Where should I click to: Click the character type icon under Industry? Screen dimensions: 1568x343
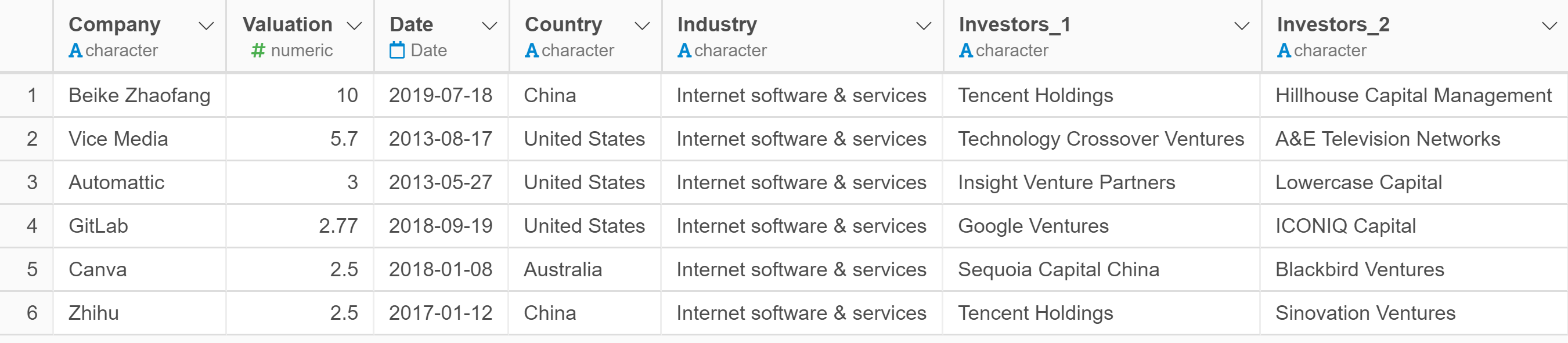click(x=684, y=50)
